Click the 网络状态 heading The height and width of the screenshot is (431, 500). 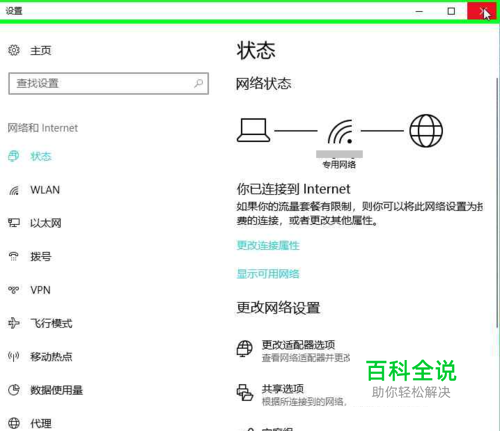tap(264, 83)
